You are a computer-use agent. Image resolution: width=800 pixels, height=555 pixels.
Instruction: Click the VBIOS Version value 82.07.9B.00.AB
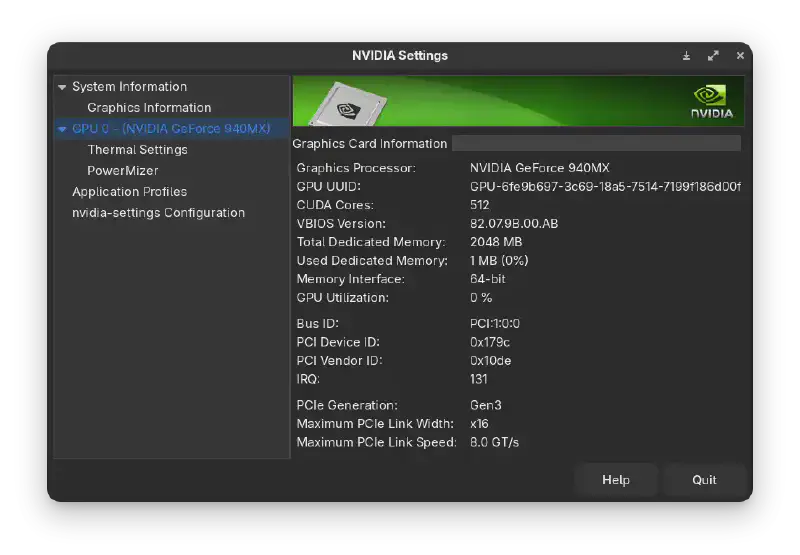point(514,223)
